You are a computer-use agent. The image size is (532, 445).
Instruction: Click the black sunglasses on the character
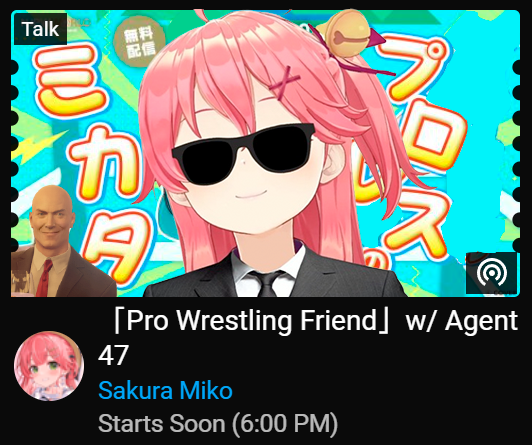tap(243, 152)
